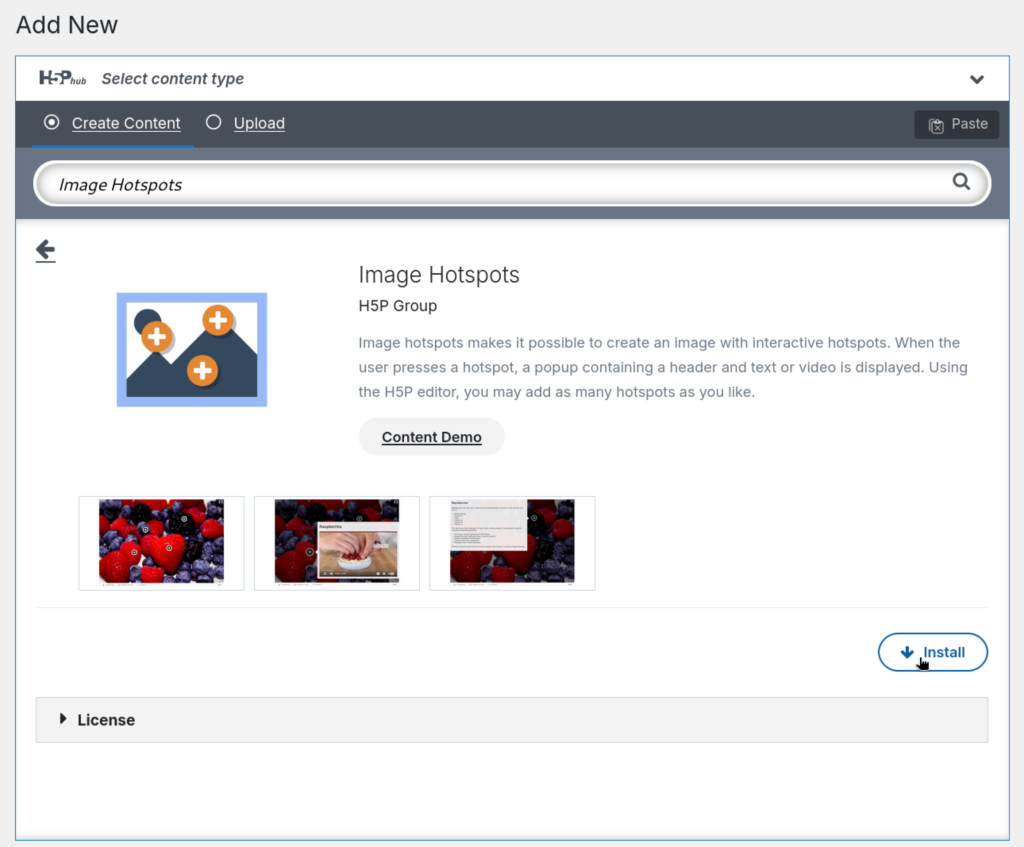The image size is (1024, 847).
Task: Select the Create Content radio button
Action: [52, 122]
